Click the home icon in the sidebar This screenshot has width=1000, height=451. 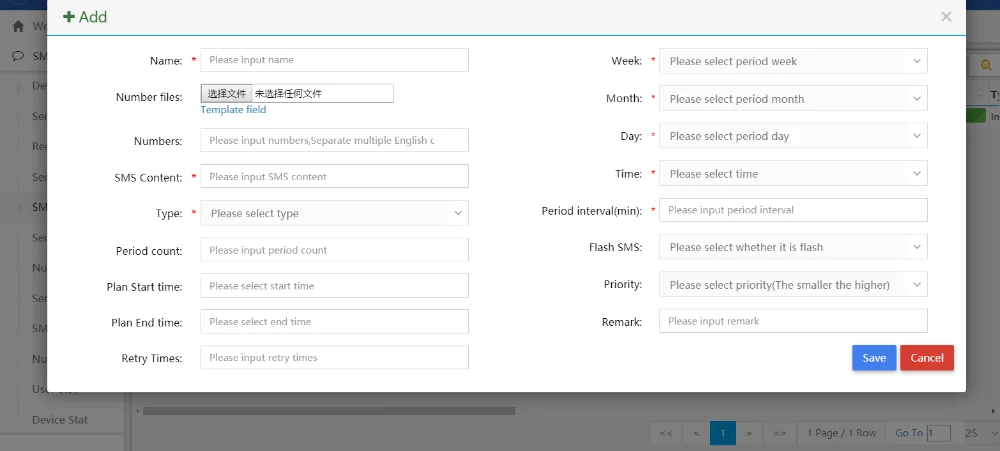[x=18, y=26]
